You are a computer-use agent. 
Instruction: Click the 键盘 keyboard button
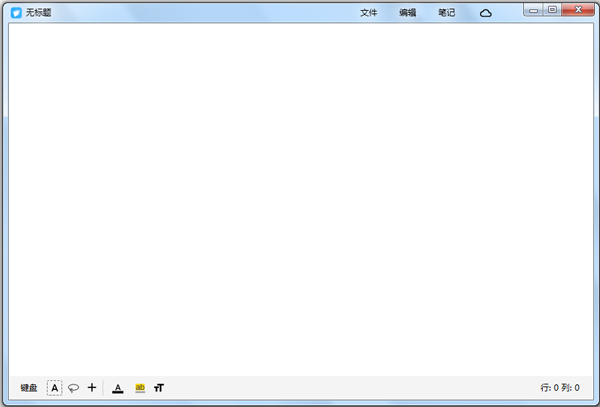click(29, 388)
